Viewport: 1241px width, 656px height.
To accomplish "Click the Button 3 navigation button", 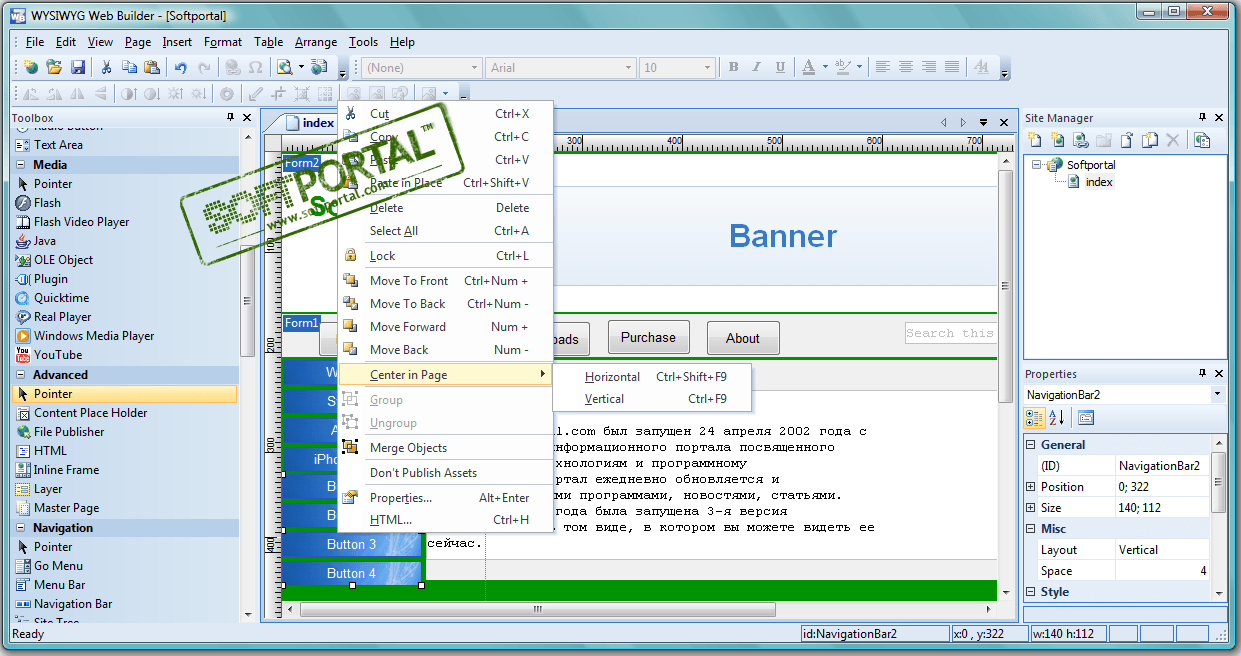I will pyautogui.click(x=352, y=545).
